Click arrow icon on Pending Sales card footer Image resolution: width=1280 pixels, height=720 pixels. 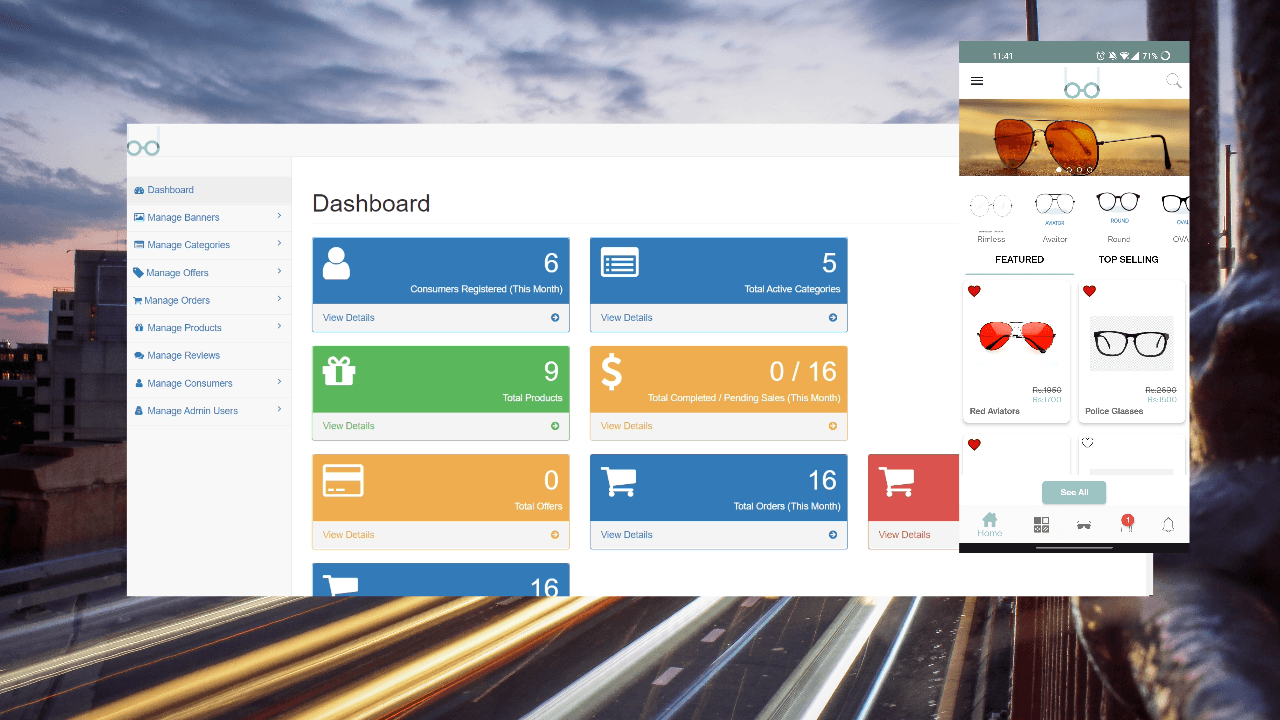[x=833, y=426]
